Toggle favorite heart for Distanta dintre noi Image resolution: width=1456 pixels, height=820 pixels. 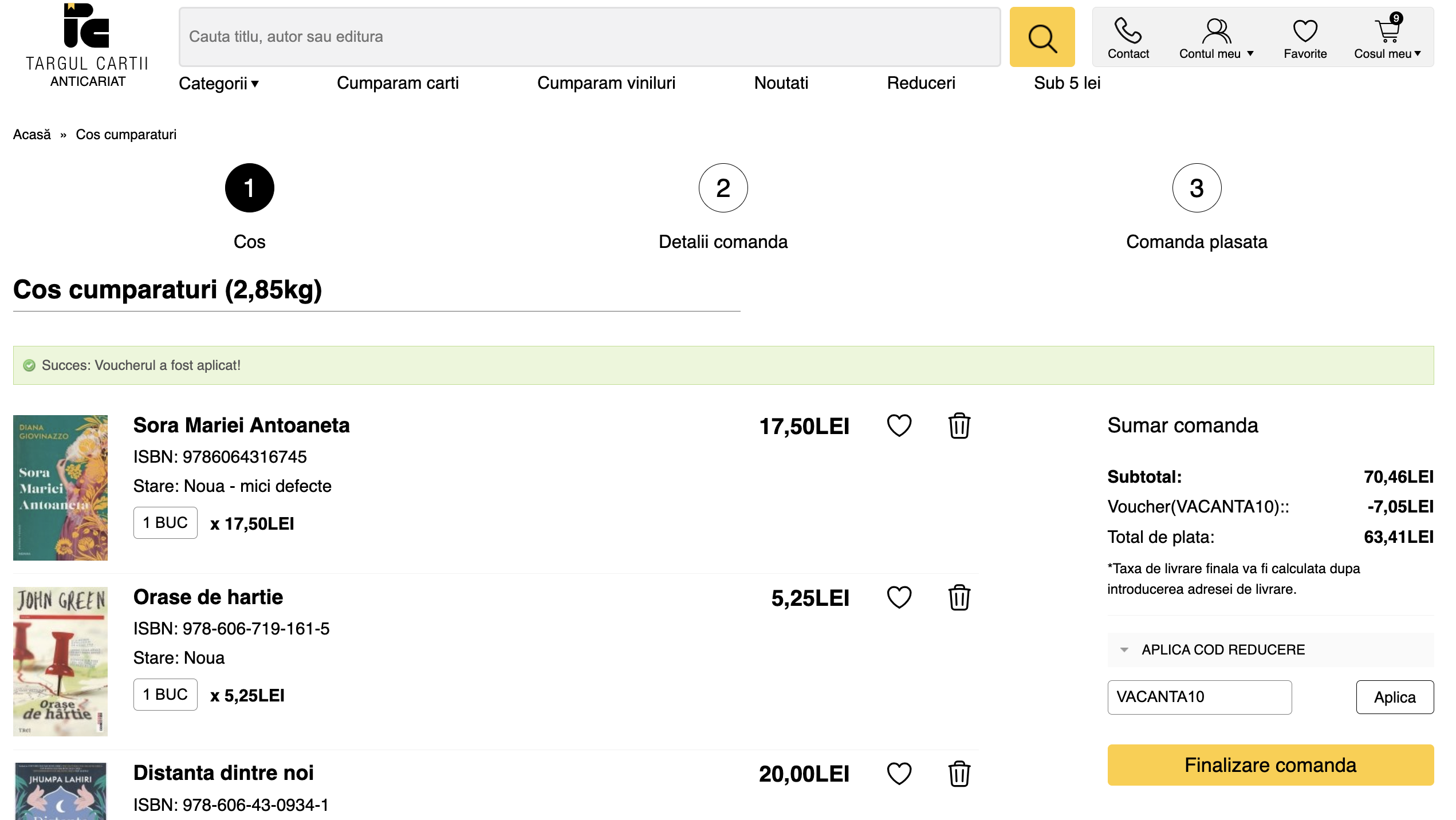pos(899,774)
